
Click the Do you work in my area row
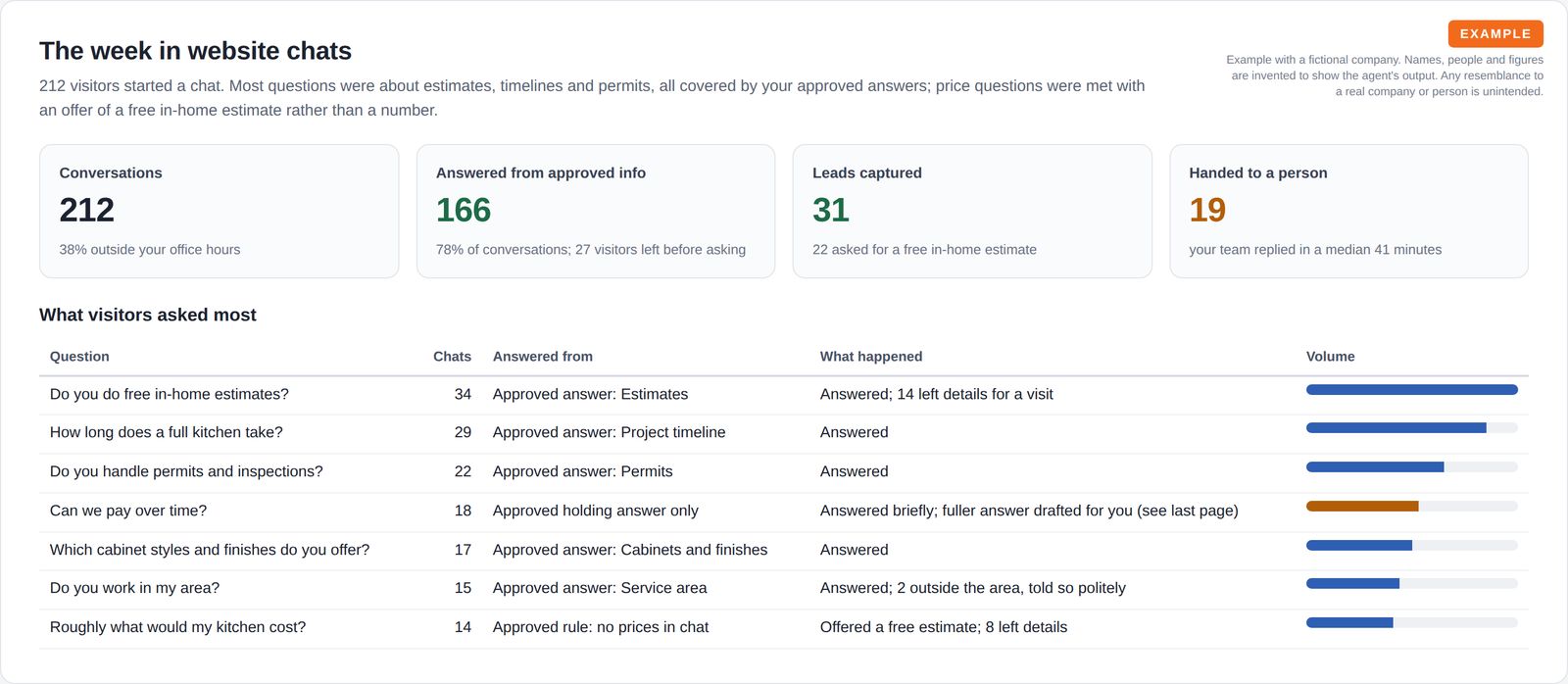point(784,589)
